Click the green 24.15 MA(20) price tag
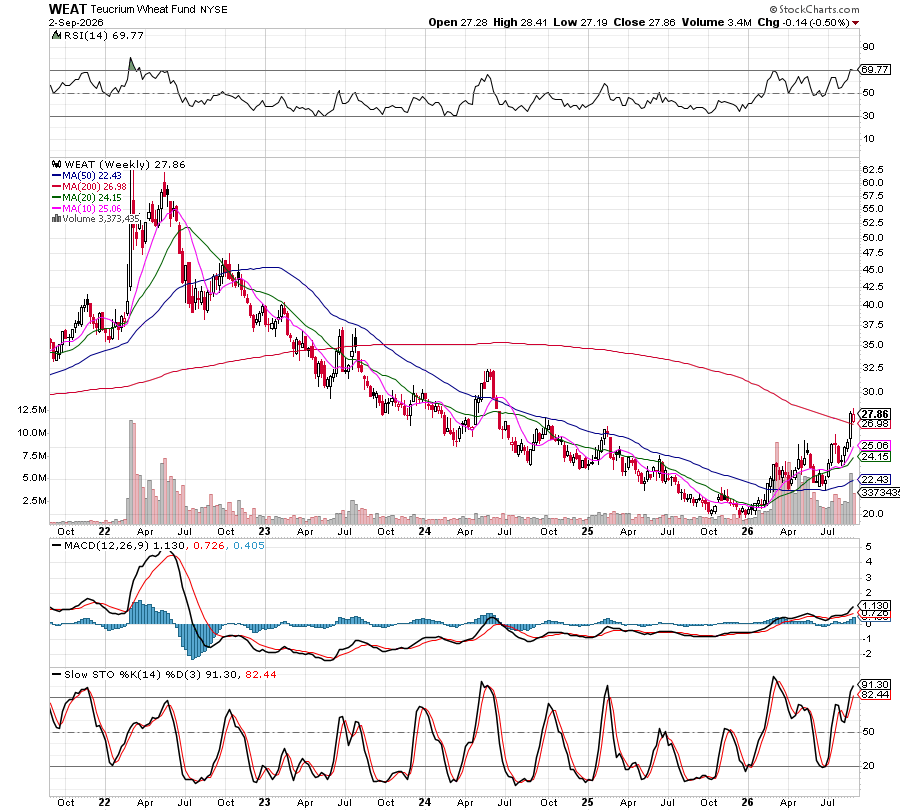The image size is (900, 811). tap(875, 457)
